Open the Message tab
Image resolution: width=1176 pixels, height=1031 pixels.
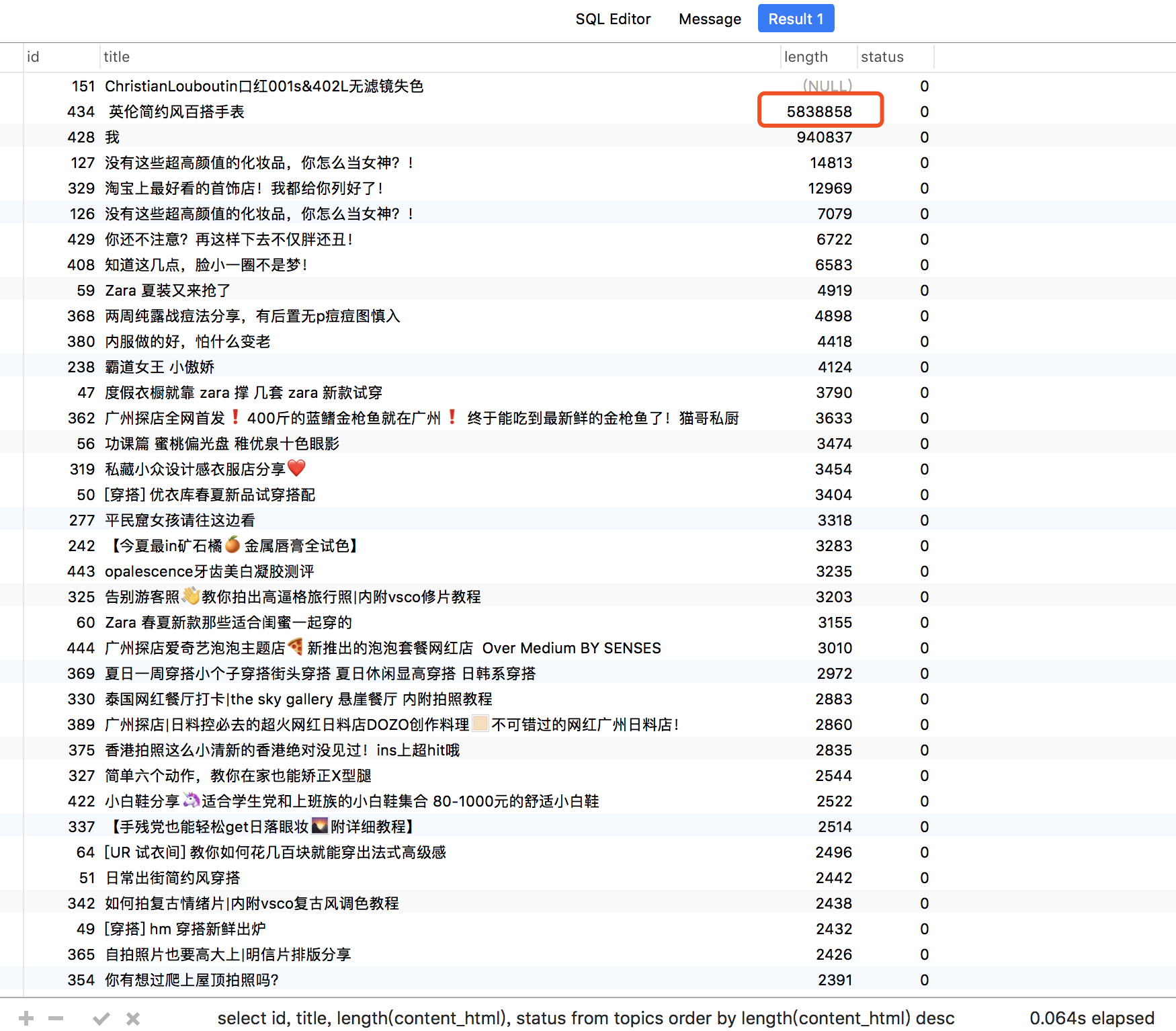[710, 19]
